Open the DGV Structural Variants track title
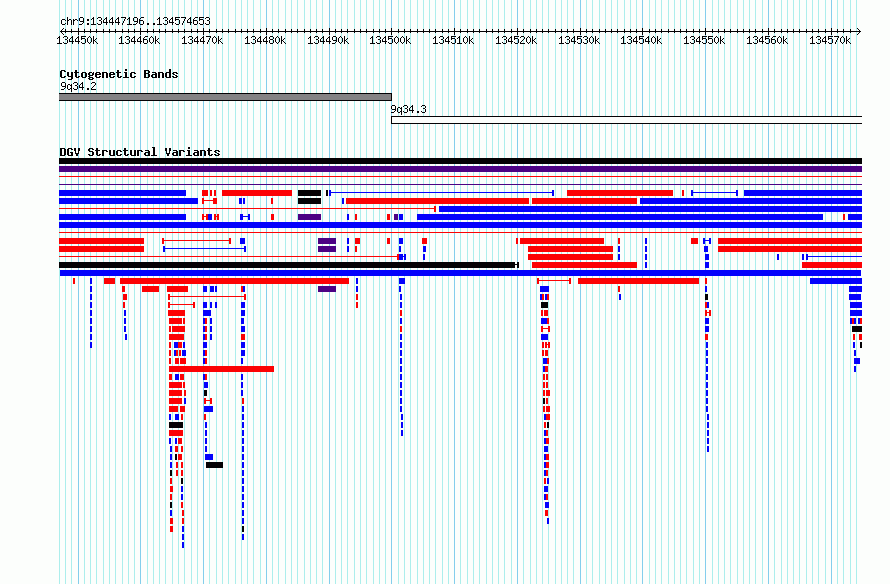 tap(140, 152)
